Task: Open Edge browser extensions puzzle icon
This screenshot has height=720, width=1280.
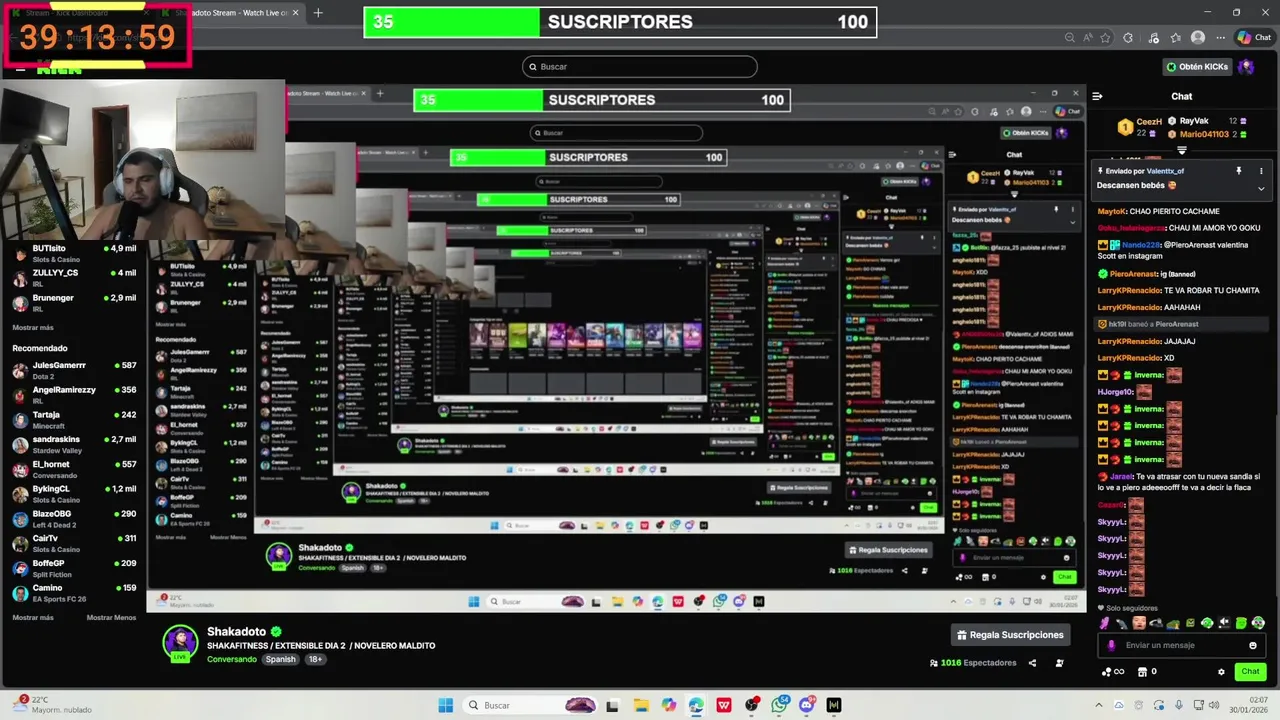Action: [x=1128, y=37]
